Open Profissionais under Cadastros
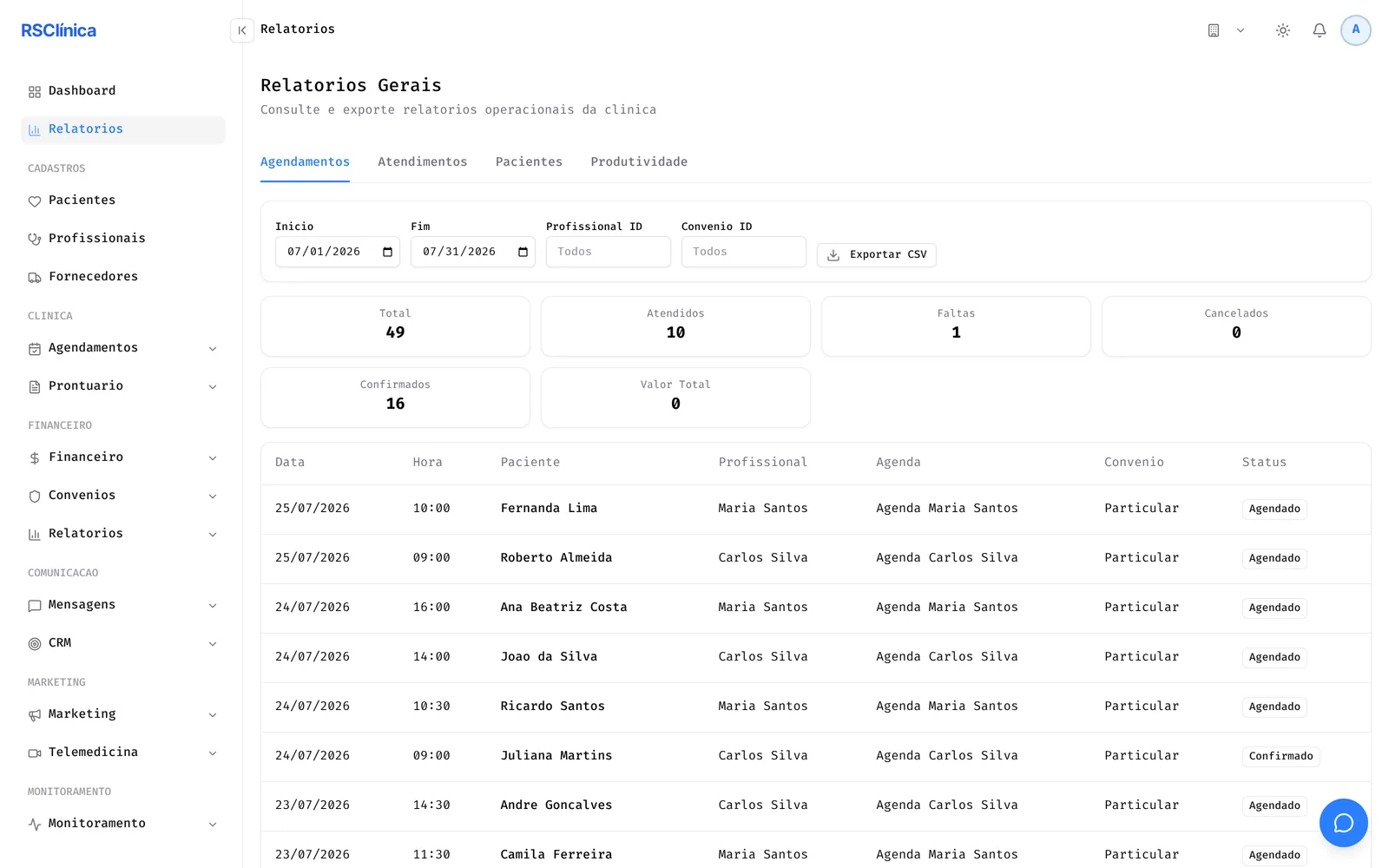The image size is (1389, 868). (x=123, y=239)
